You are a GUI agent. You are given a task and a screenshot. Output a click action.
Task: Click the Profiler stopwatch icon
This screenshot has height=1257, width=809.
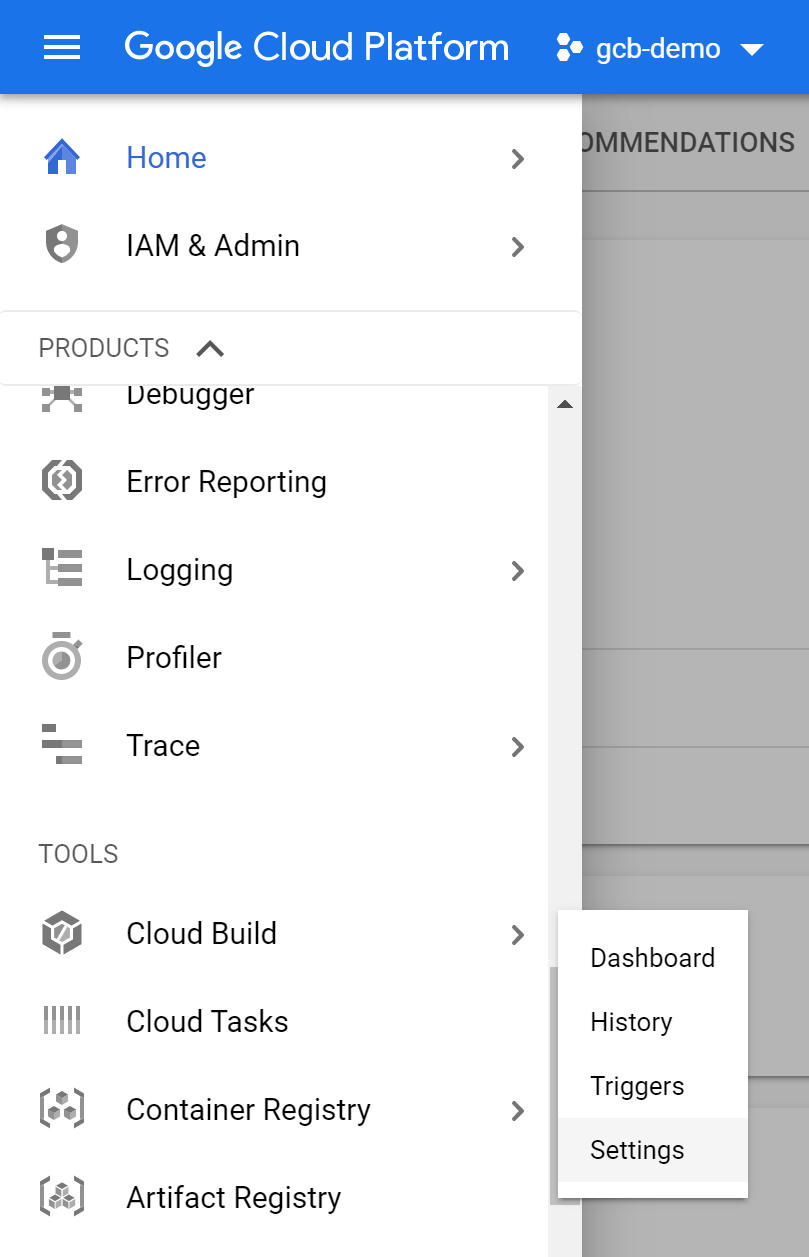[x=62, y=657]
